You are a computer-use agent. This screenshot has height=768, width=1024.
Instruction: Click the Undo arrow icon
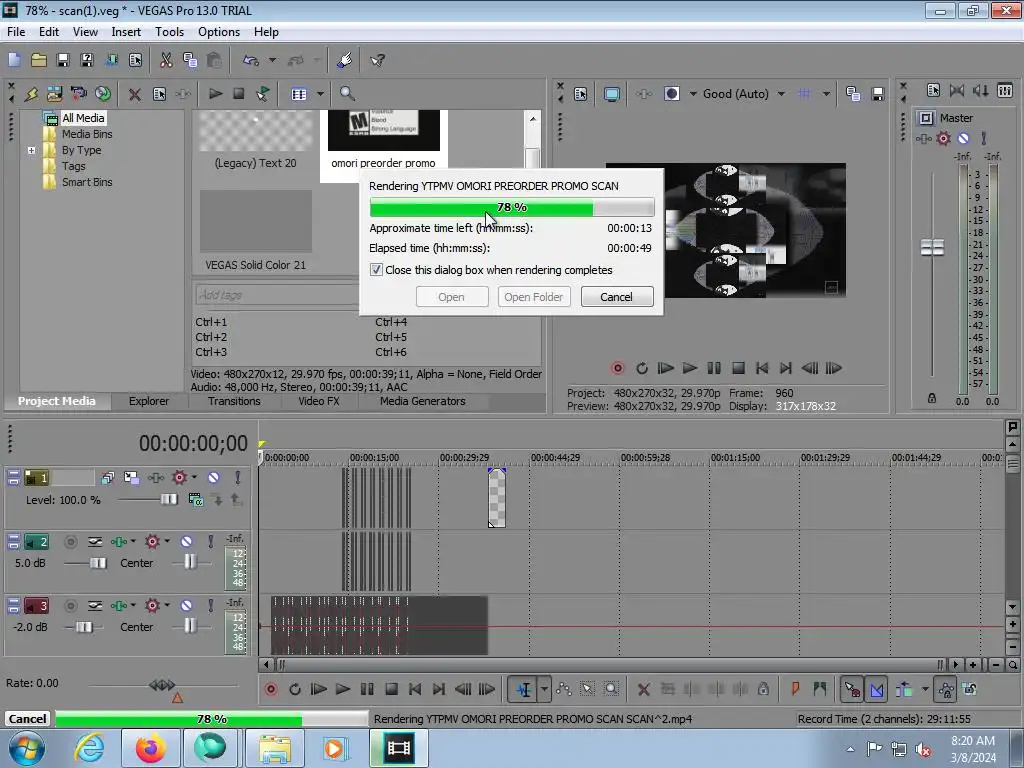[251, 60]
